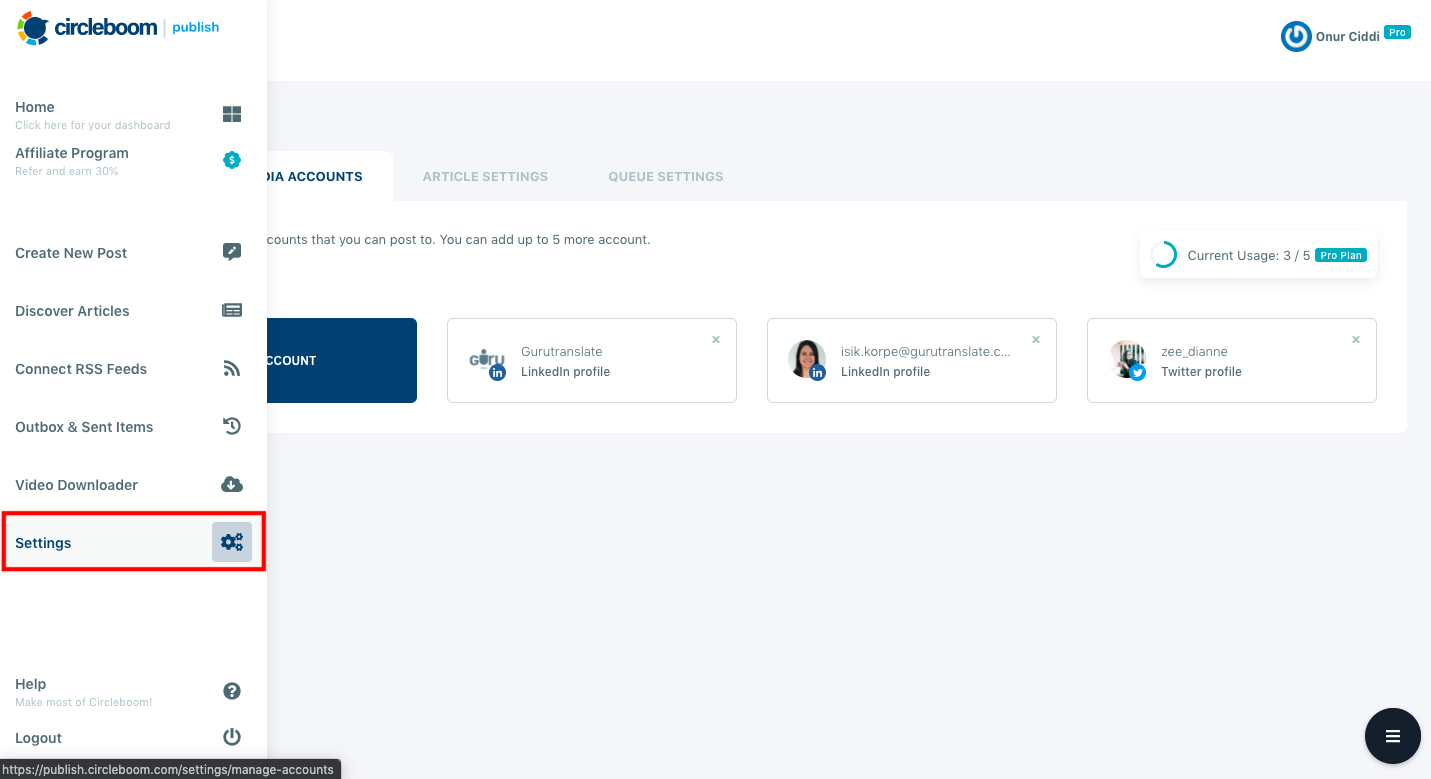Open the floating hamburger menu button

[x=1393, y=736]
